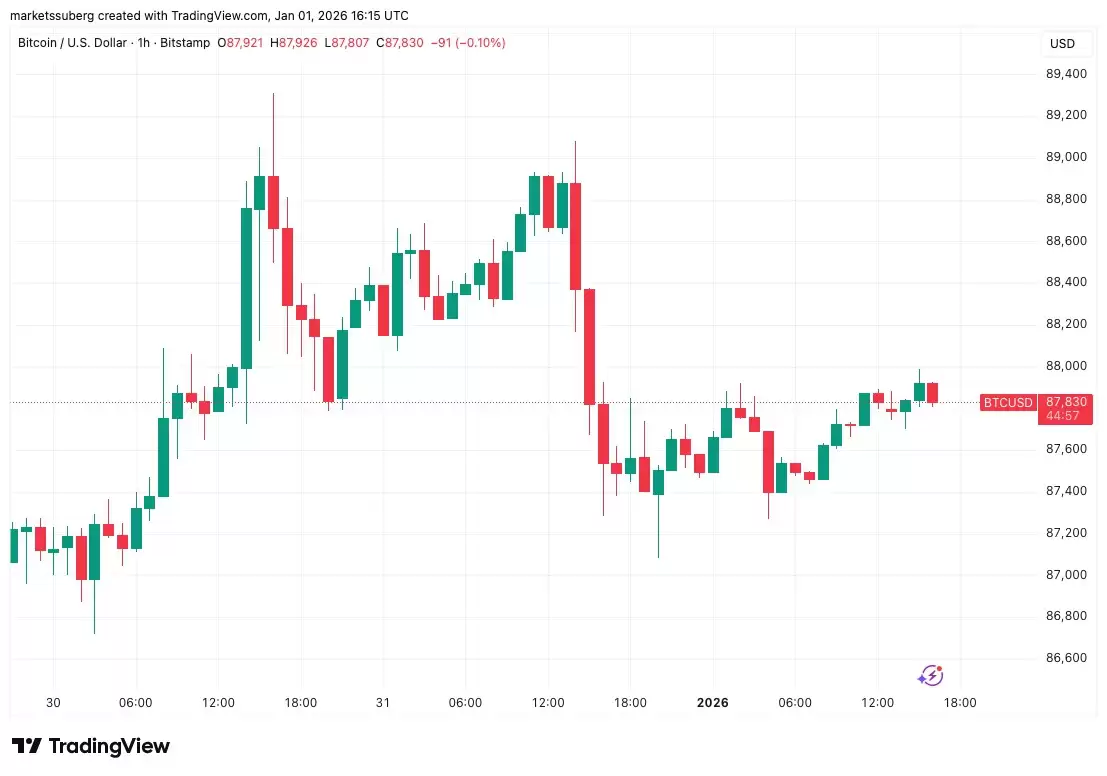Click the TradingView logo at the bottom
The height and width of the screenshot is (776, 1107).
pos(91,746)
